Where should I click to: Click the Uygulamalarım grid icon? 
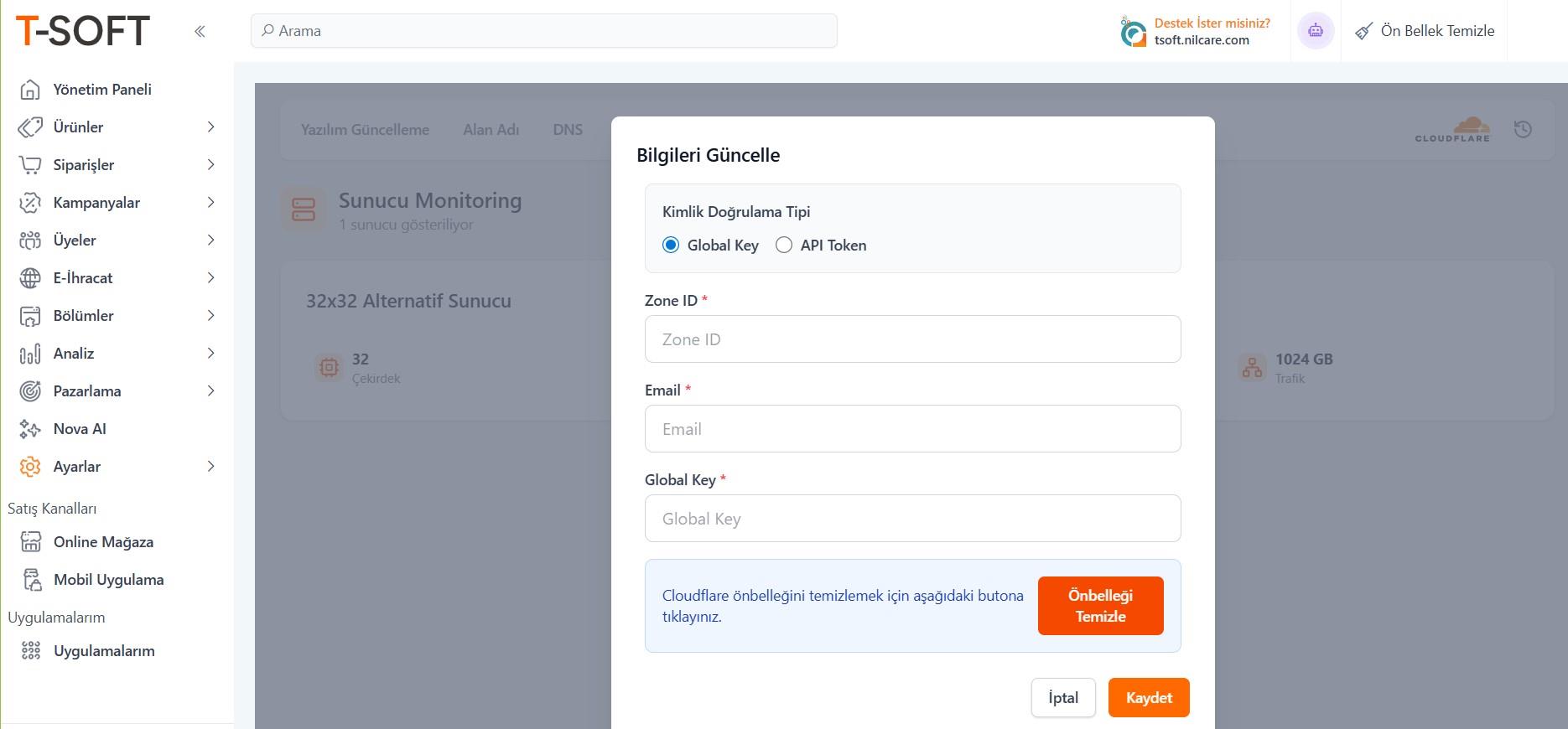[x=31, y=651]
